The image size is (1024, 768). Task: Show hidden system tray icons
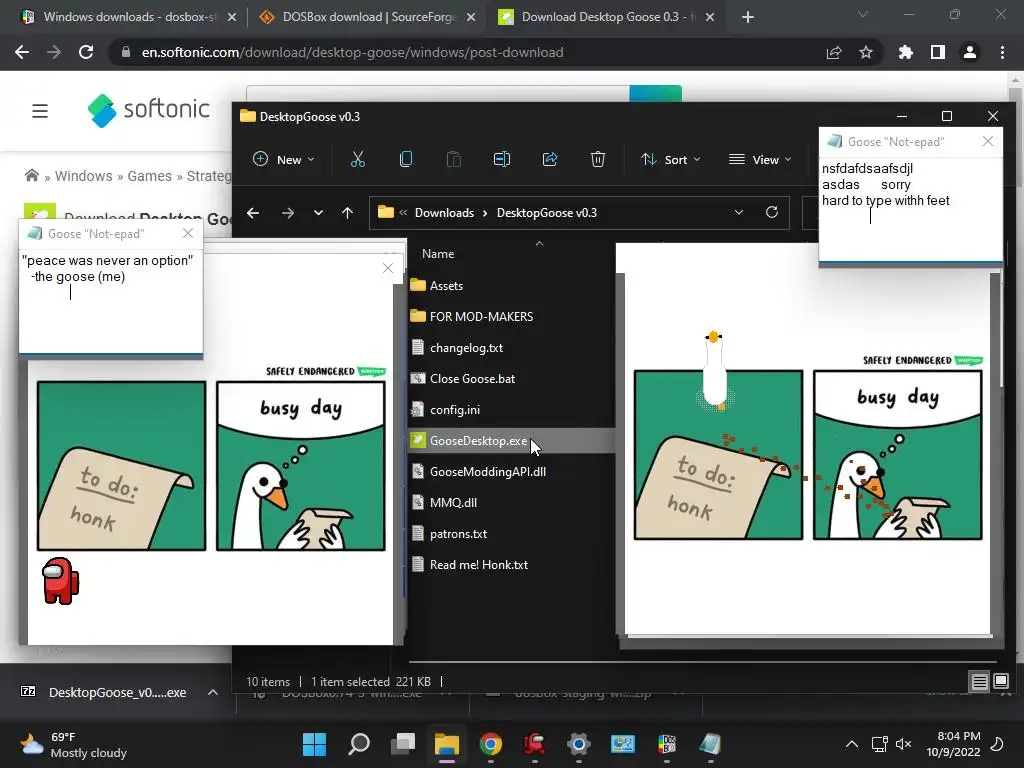[852, 744]
